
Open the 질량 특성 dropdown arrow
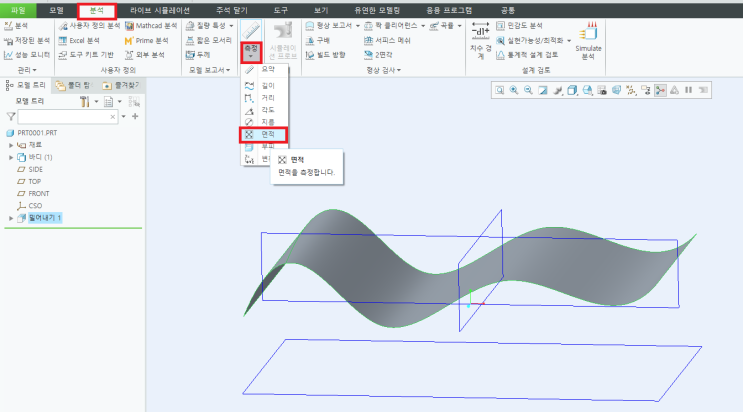pos(231,26)
